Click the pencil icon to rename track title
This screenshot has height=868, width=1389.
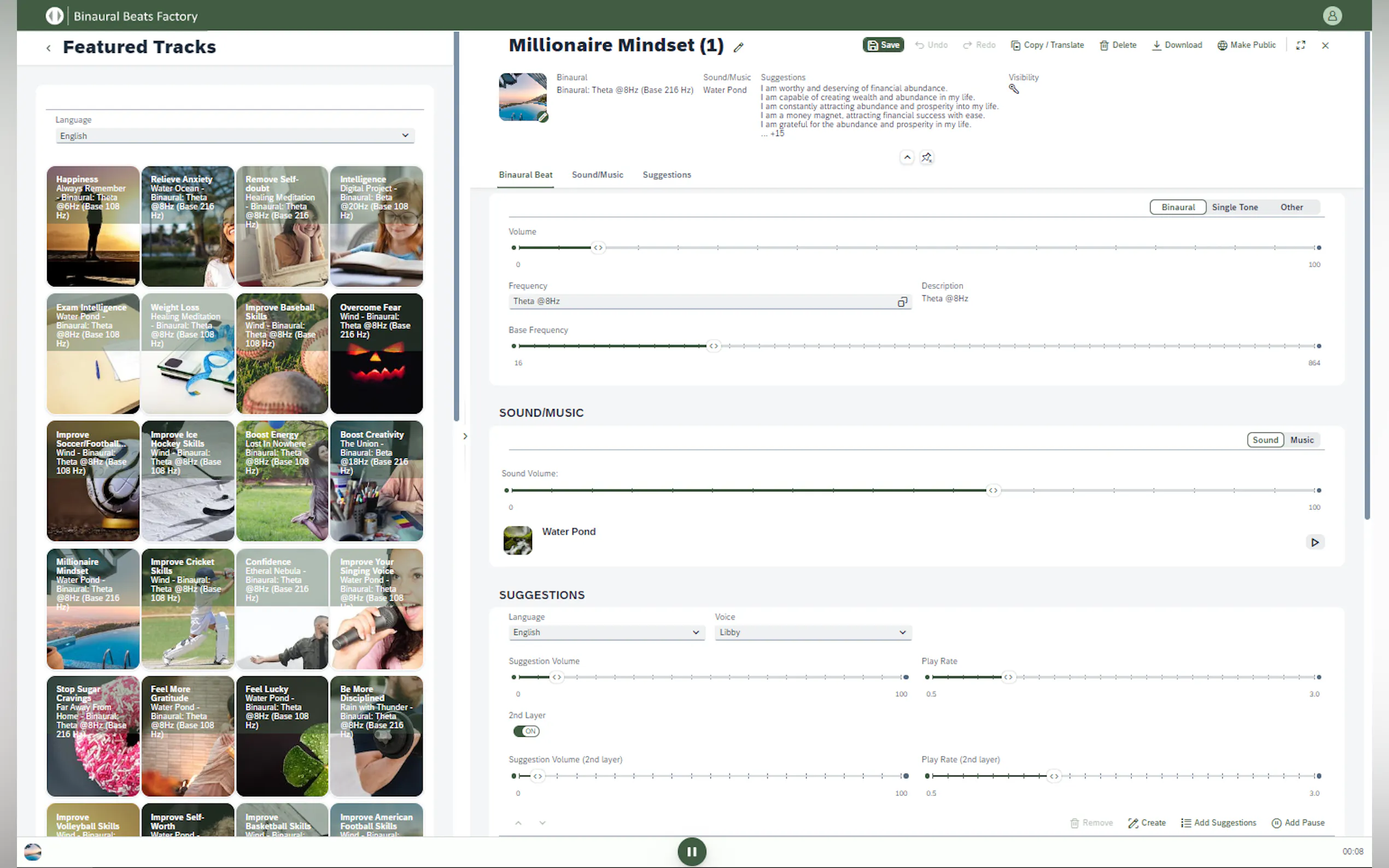click(x=738, y=47)
